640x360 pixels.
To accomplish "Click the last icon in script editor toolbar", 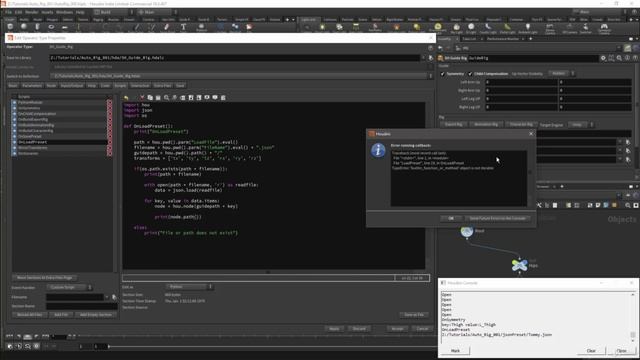I will pos(223,98).
